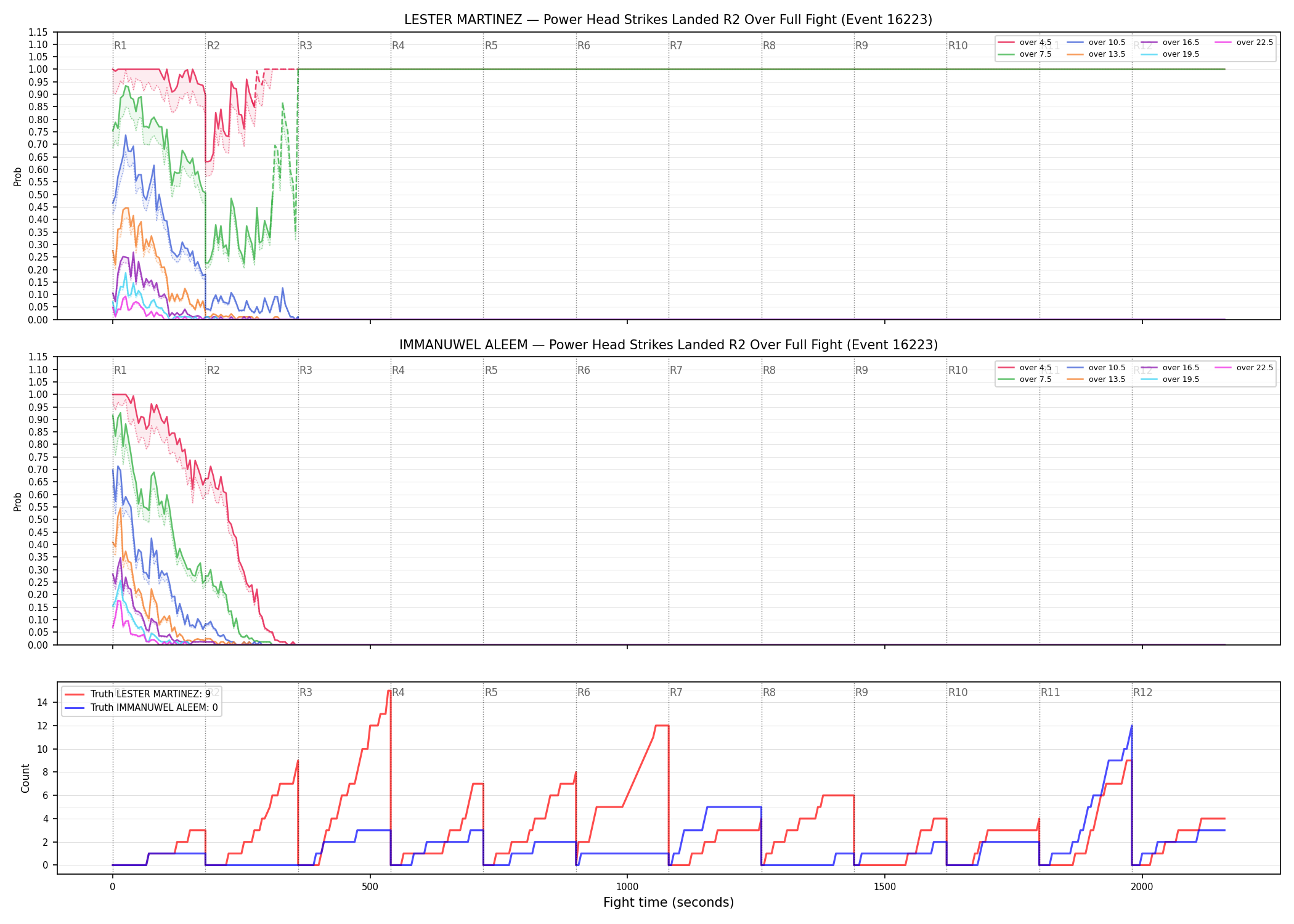1294x924 pixels.
Task: Click the 'Fight time (seconds)' axis label
Action: 669,902
